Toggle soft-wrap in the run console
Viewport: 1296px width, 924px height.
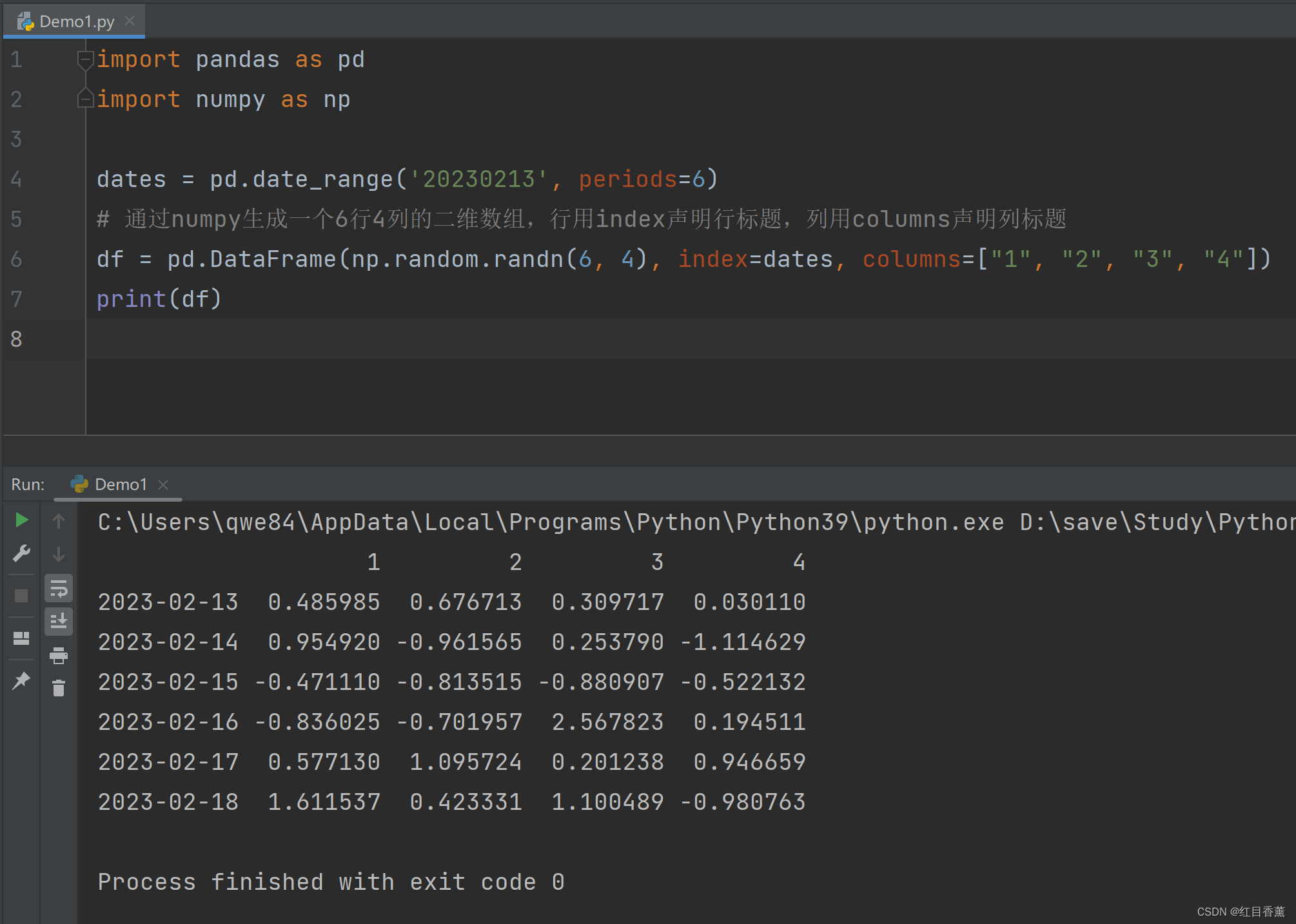click(x=59, y=588)
